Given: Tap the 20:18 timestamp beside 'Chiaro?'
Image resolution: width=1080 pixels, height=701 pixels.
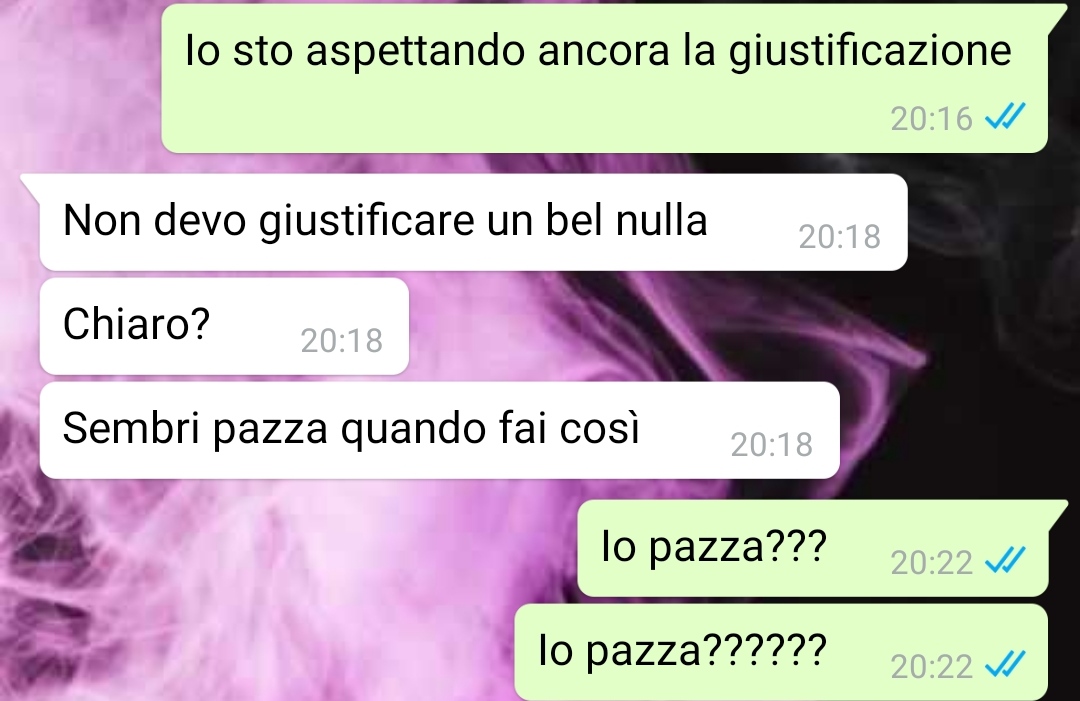Looking at the screenshot, I should pyautogui.click(x=342, y=341).
